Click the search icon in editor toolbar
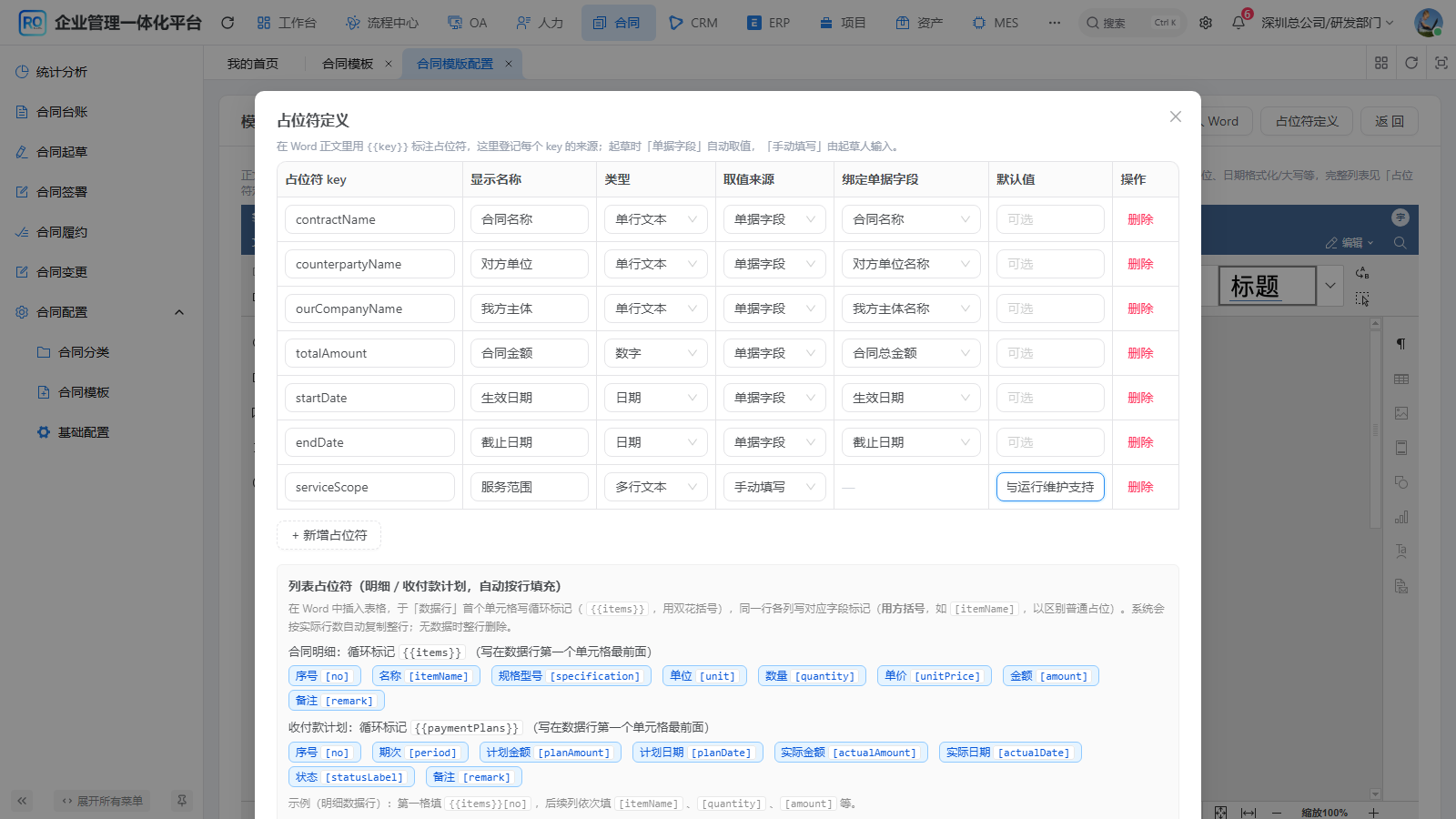1456x819 pixels. (x=1400, y=243)
